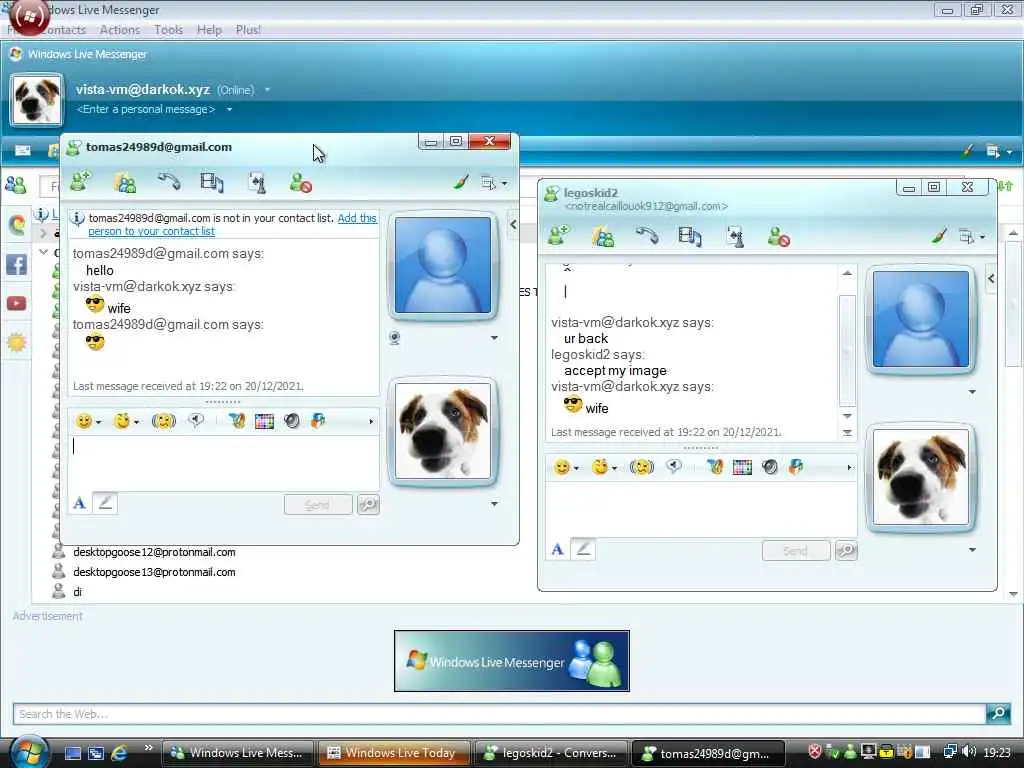This screenshot has width=1024, height=768.
Task: Toggle handwriting mode in tomas24989d chat
Action: (105, 503)
